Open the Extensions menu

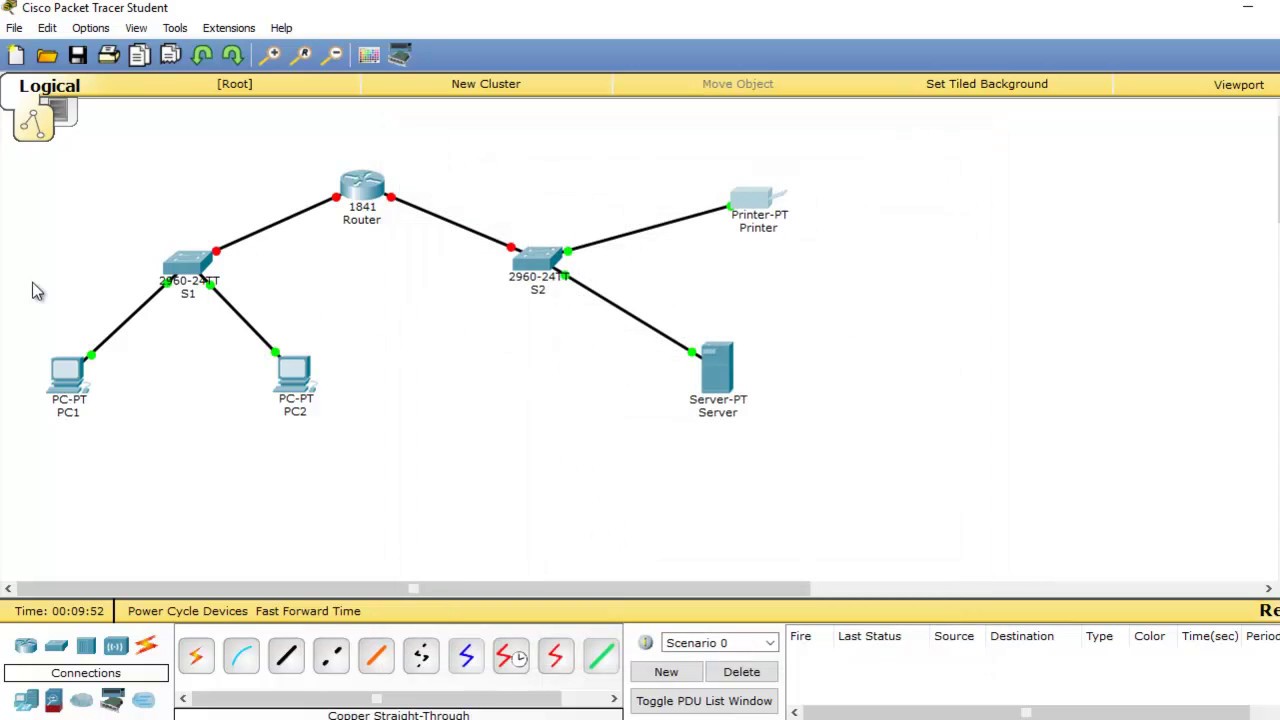pos(229,28)
